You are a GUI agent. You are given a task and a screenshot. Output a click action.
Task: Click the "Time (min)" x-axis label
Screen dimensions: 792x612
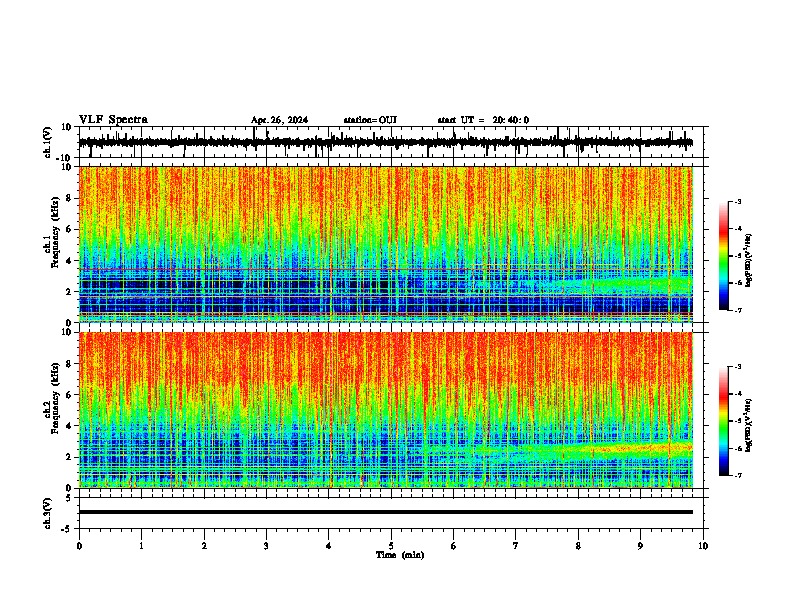(x=400, y=555)
